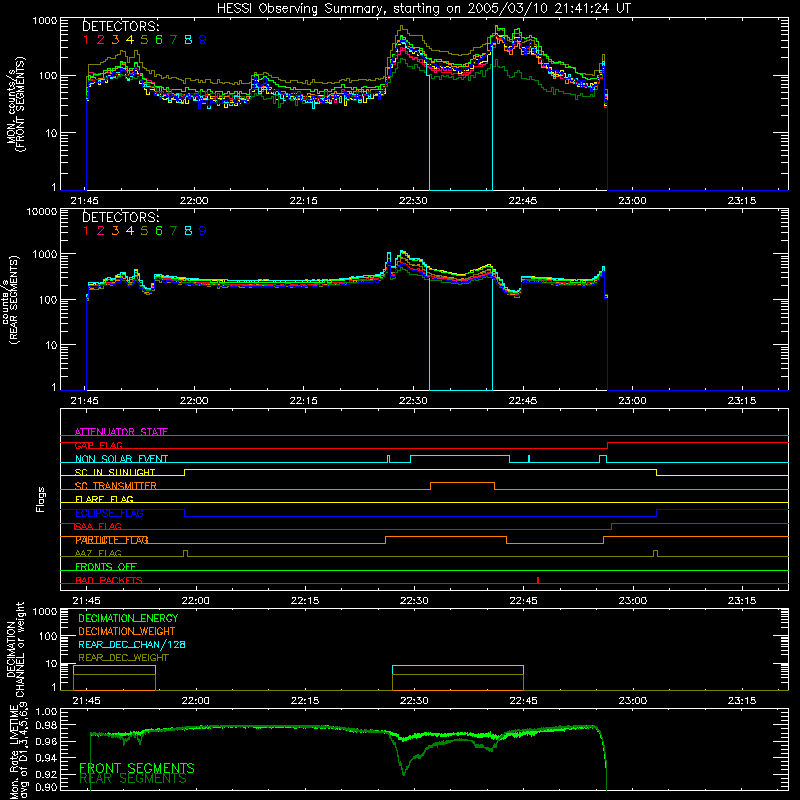The image size is (800, 800).
Task: Click the ECLIPSE FLAG label
Action: click(109, 513)
